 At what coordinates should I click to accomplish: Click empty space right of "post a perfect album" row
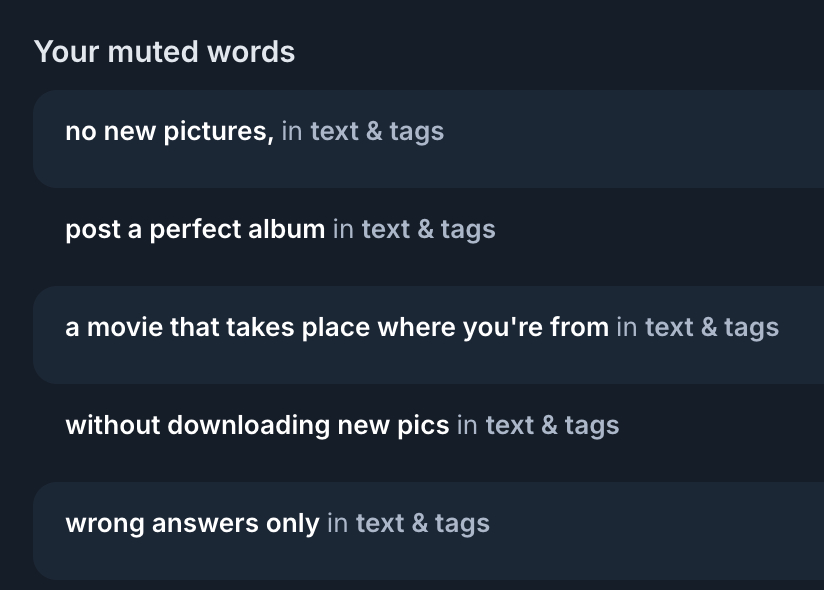click(x=660, y=231)
